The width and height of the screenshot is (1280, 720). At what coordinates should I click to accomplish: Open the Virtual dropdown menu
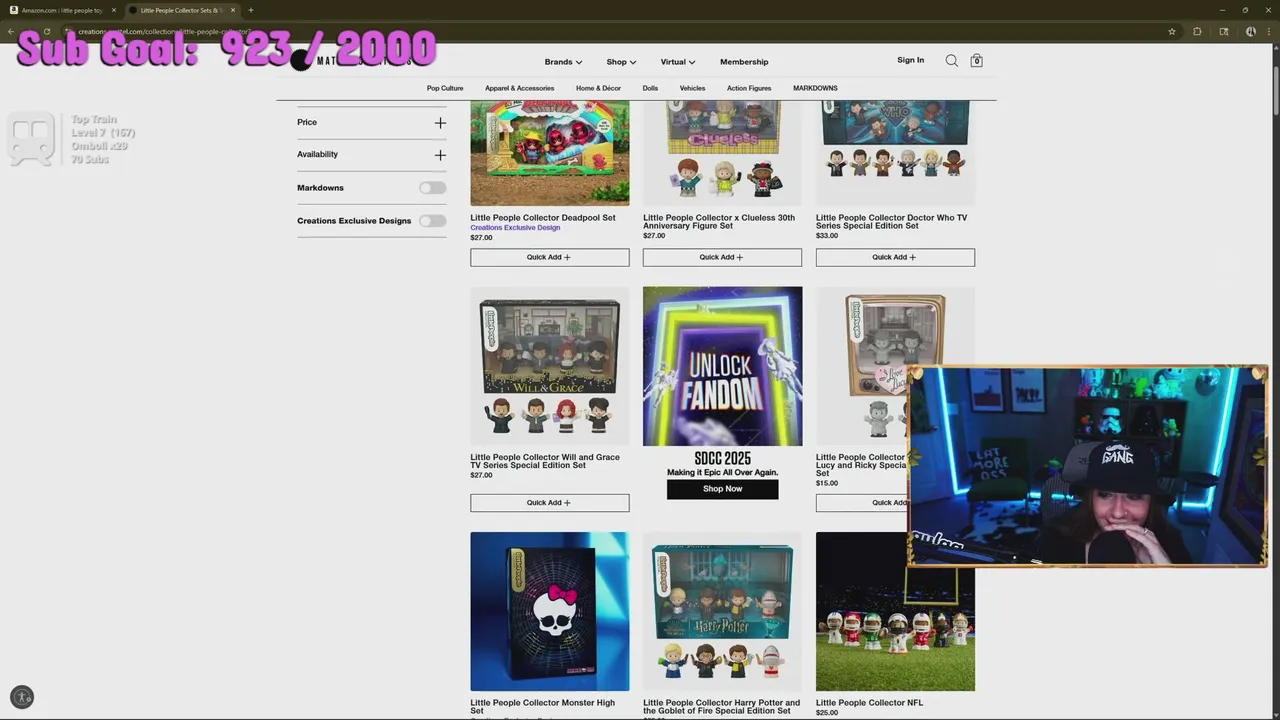(x=677, y=62)
